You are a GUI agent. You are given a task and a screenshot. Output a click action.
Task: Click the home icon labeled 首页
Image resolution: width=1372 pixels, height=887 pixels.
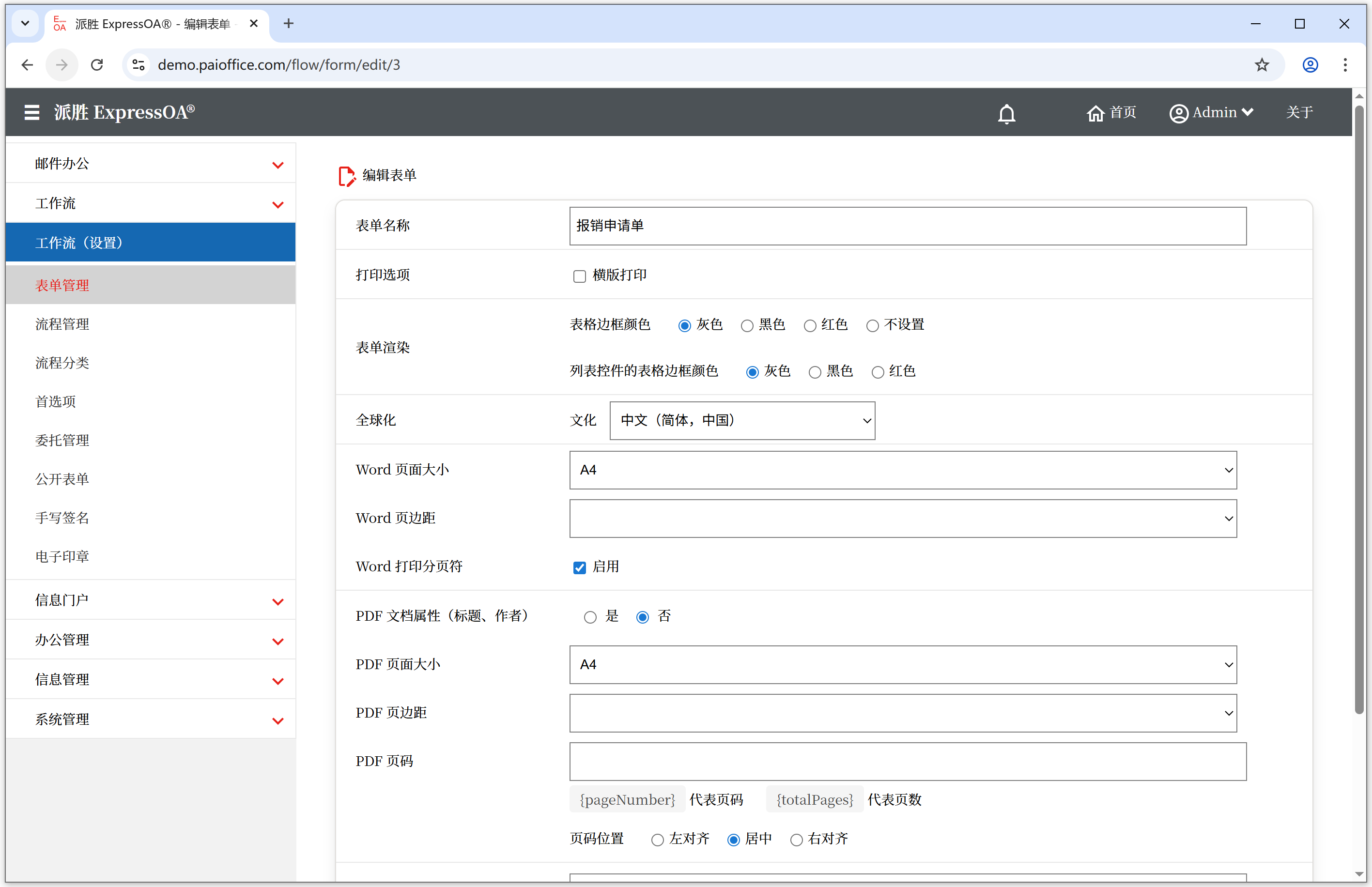coord(1095,113)
